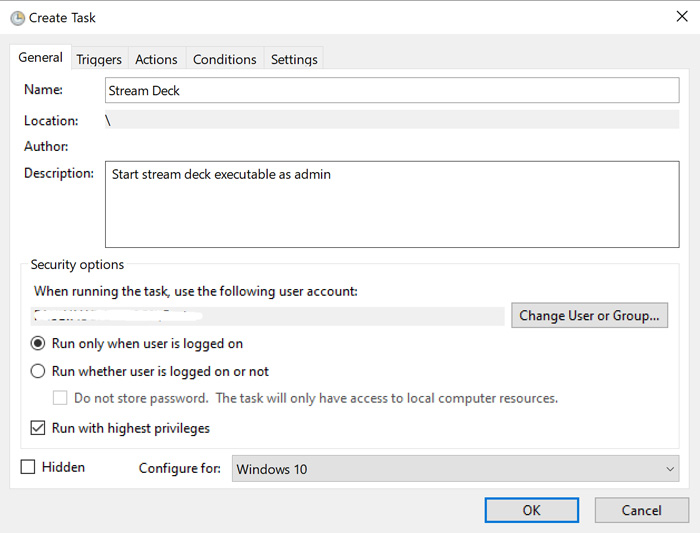Select the Conditions tab
Screen dimensions: 700x533
[x=224, y=59]
